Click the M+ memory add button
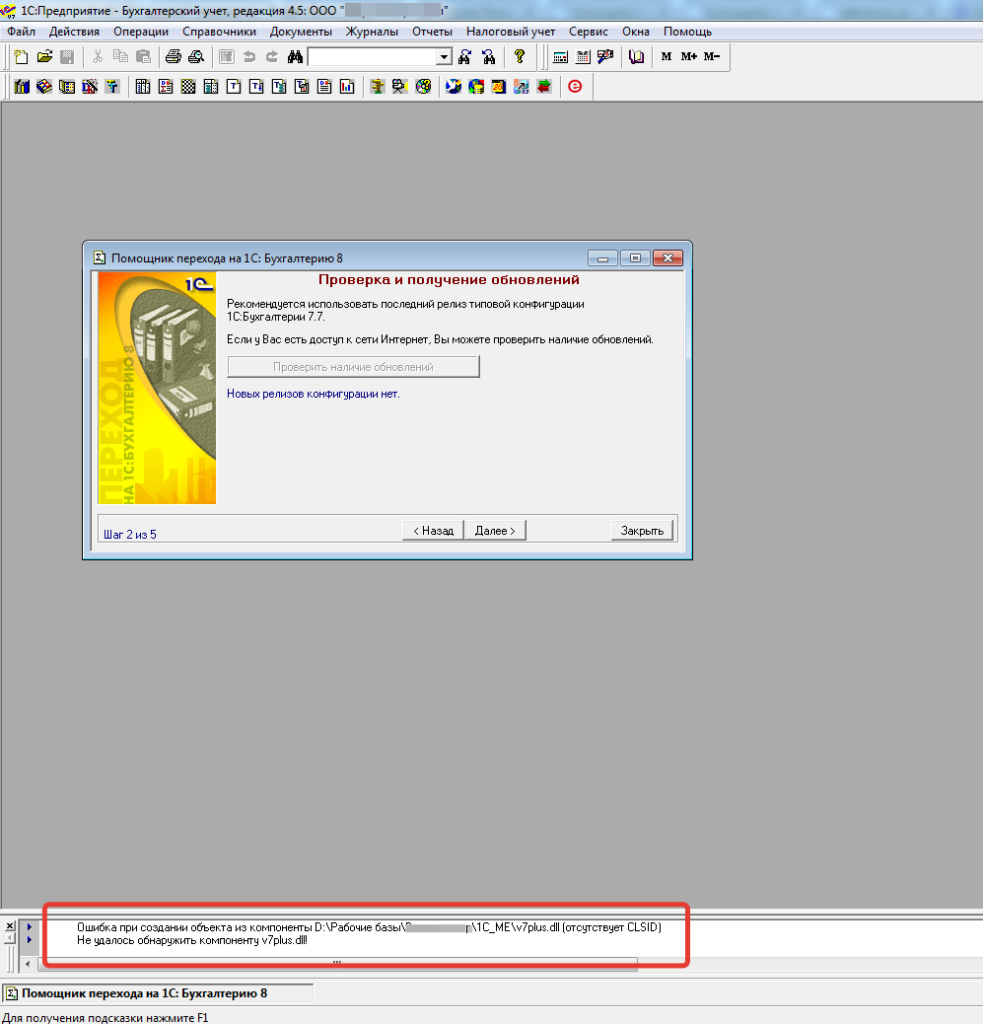The width and height of the screenshot is (983, 1024). click(688, 57)
